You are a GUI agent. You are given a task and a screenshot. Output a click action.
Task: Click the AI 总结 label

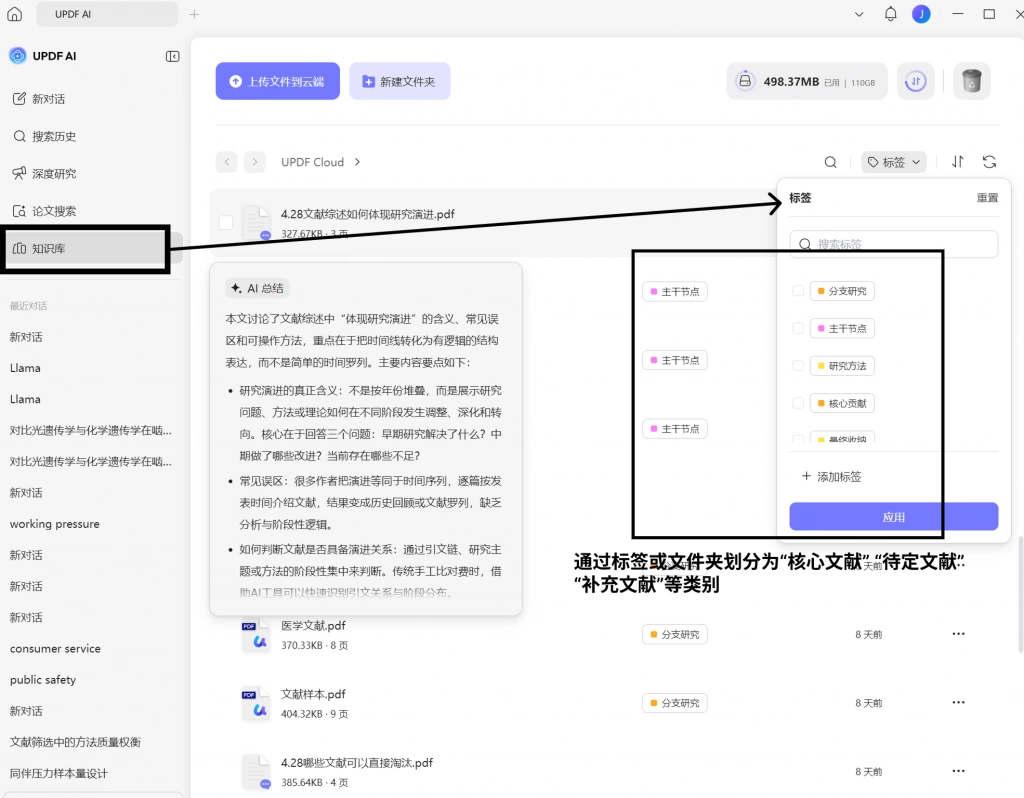[257, 288]
